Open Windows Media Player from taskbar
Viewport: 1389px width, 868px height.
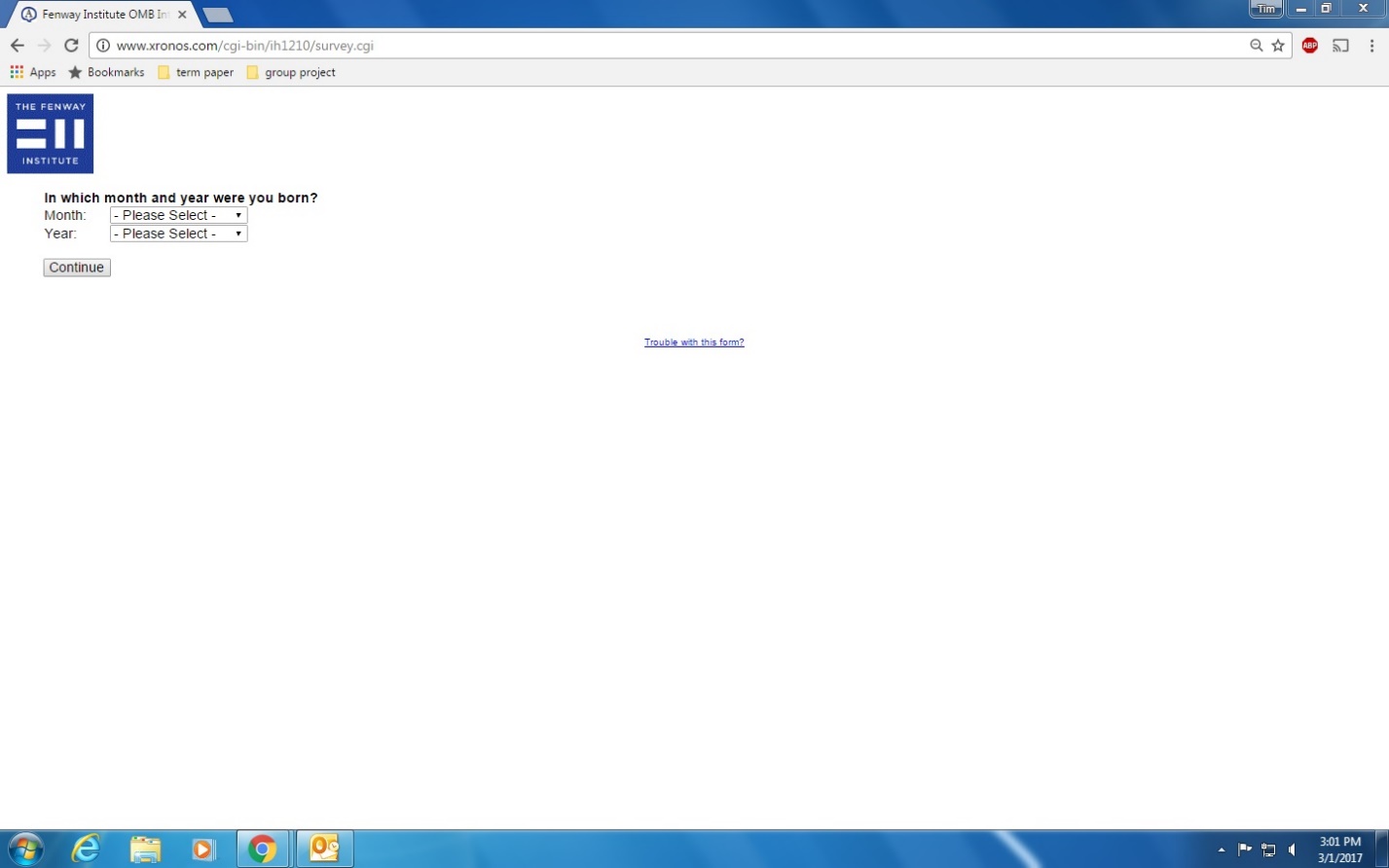[x=202, y=849]
